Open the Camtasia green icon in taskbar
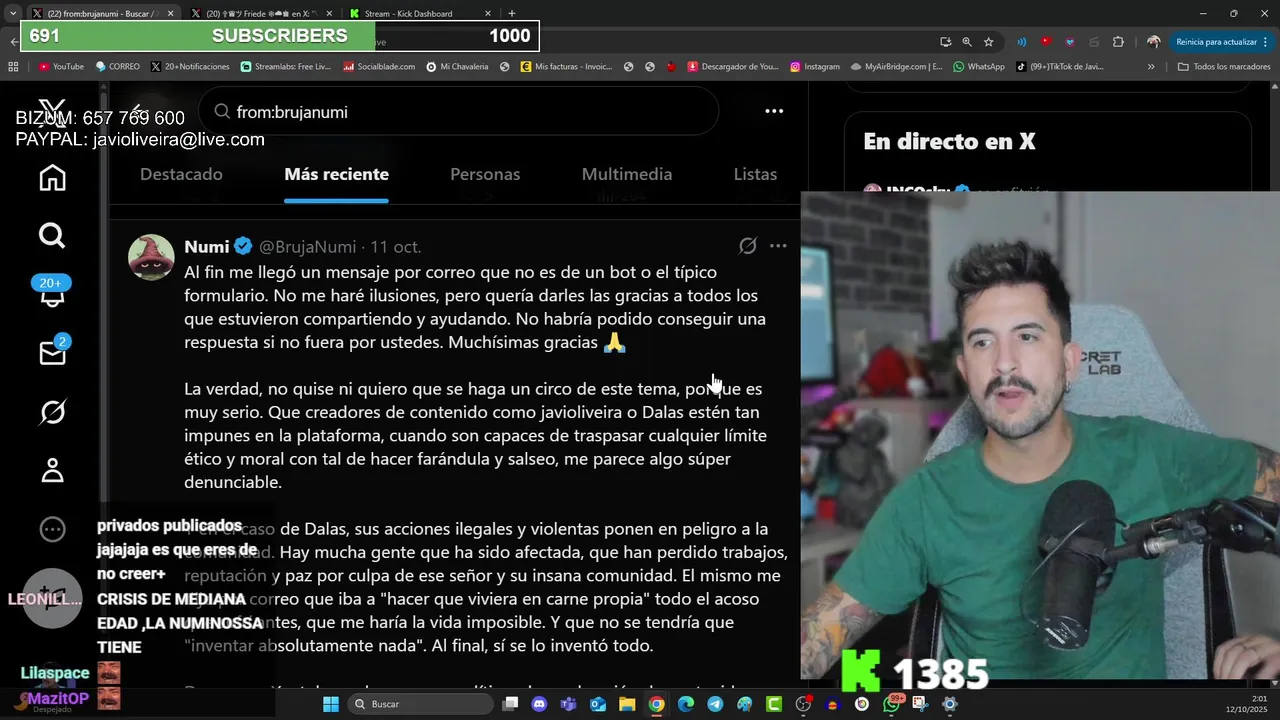The width and height of the screenshot is (1280, 720). [x=774, y=704]
